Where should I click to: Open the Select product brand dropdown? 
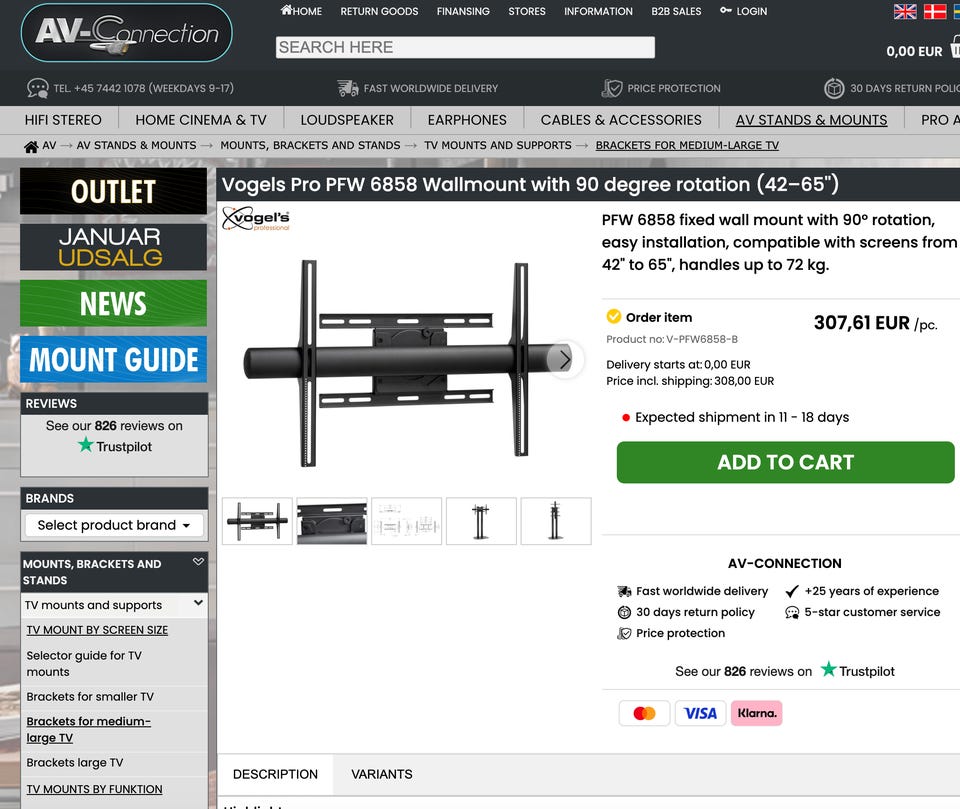pyautogui.click(x=114, y=525)
